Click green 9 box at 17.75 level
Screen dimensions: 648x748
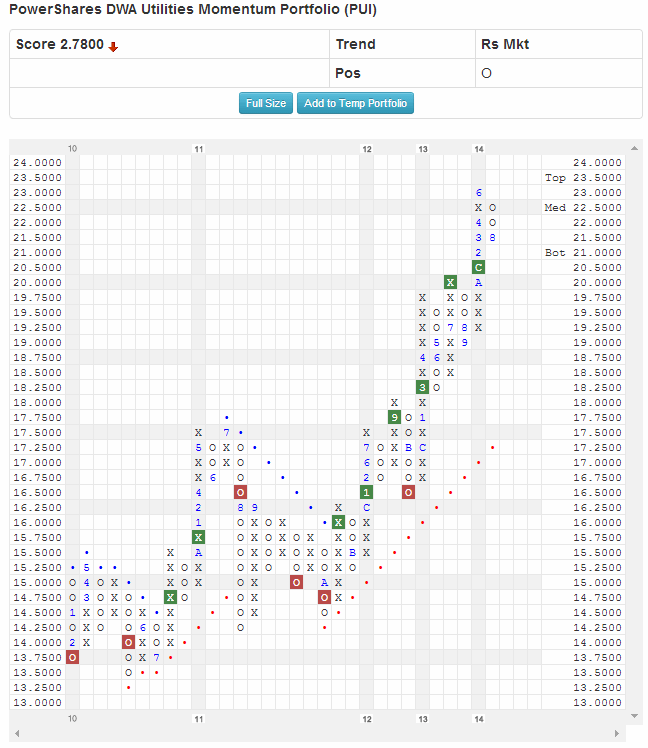[395, 417]
